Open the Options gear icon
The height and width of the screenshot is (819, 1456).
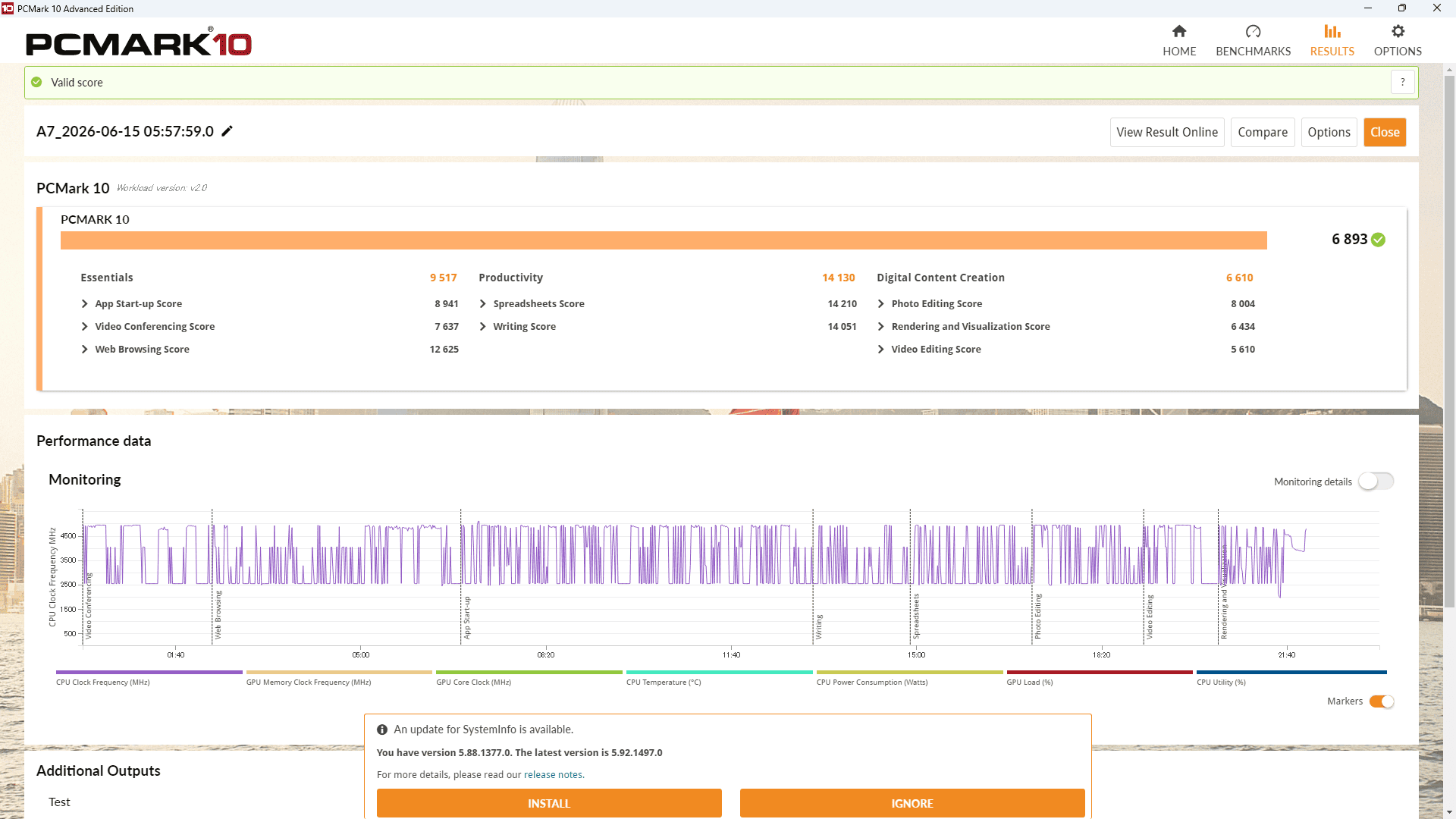(1398, 31)
